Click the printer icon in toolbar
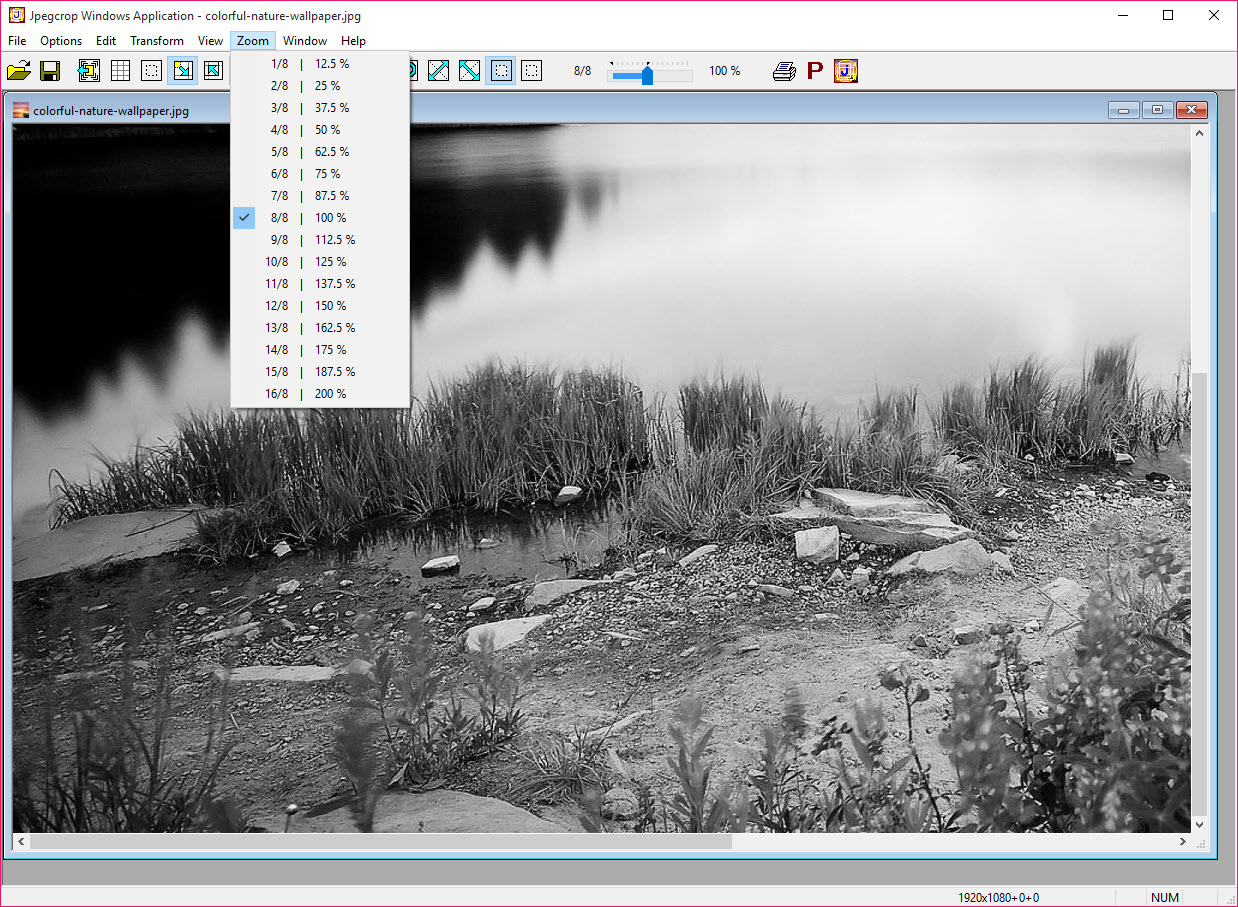The image size is (1238, 907). point(785,71)
